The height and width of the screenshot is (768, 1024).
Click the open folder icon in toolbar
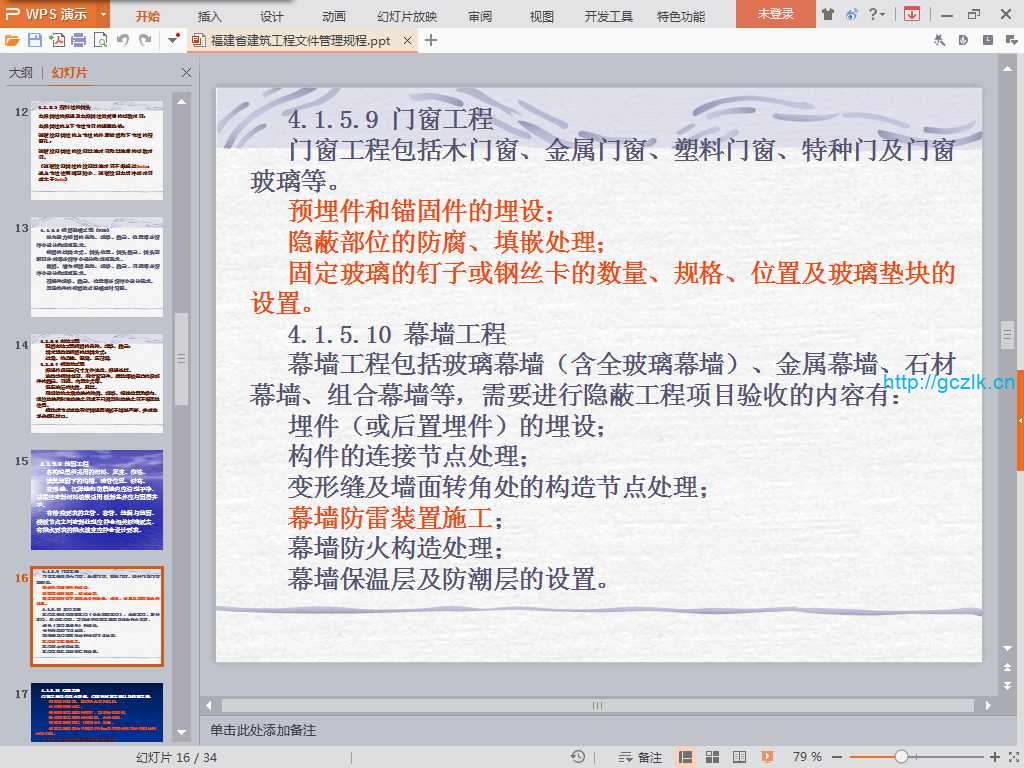12,40
